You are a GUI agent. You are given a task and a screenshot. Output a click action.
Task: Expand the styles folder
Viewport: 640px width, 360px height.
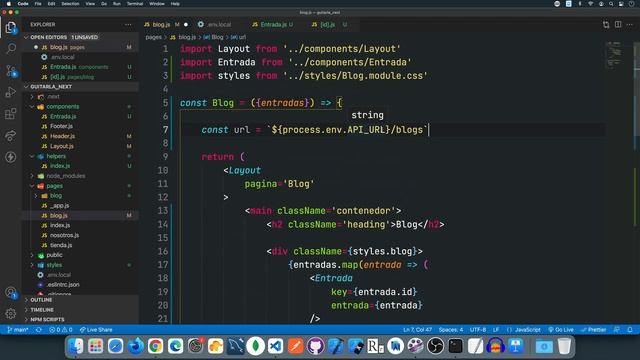pos(32,265)
